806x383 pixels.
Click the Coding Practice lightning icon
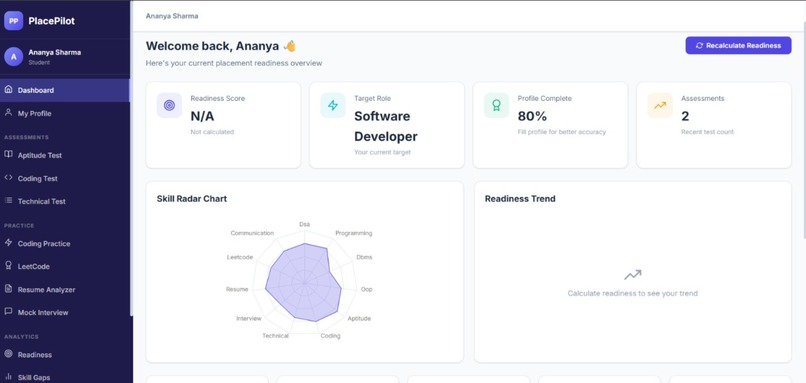8,243
